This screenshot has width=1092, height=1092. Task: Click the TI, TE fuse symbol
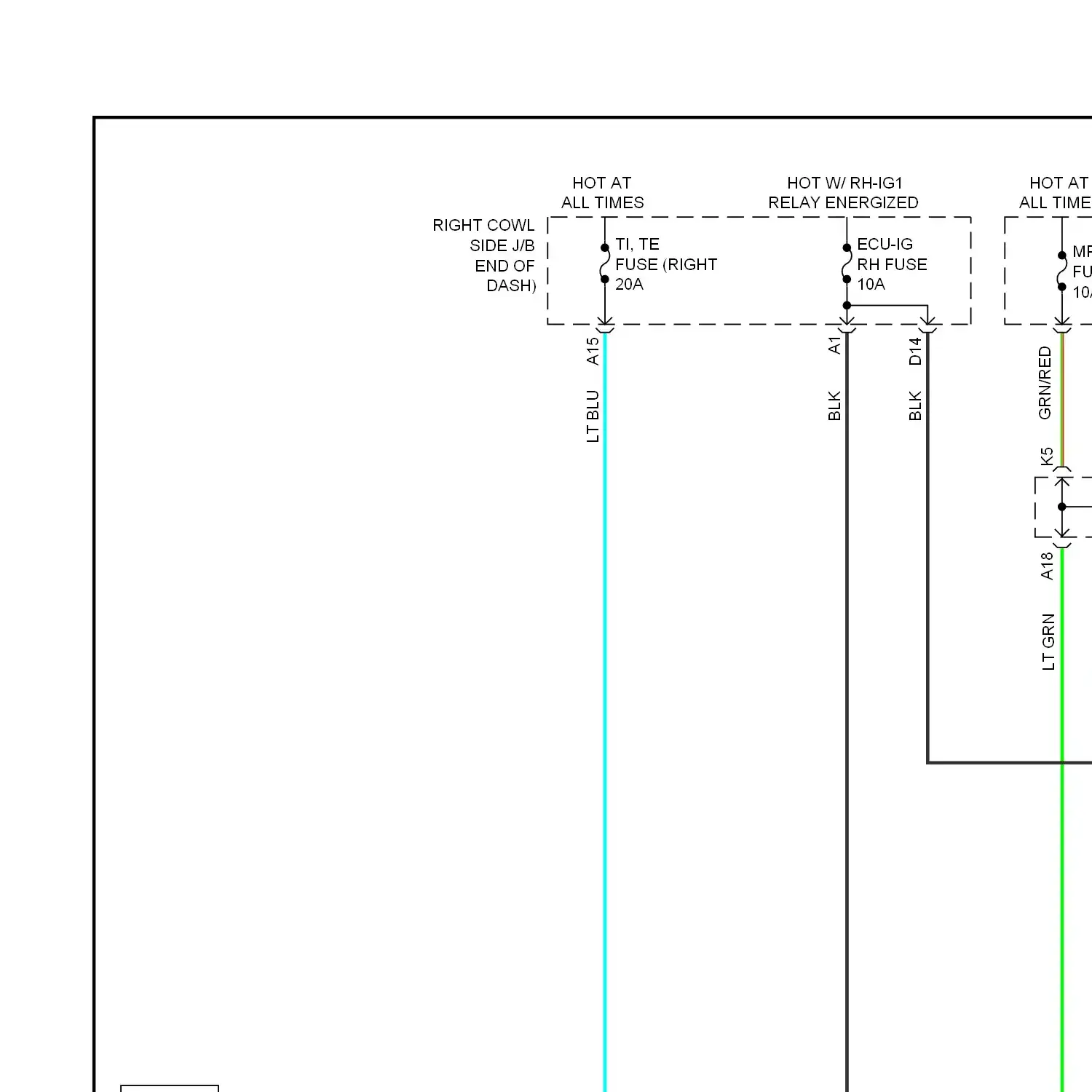coord(604,264)
